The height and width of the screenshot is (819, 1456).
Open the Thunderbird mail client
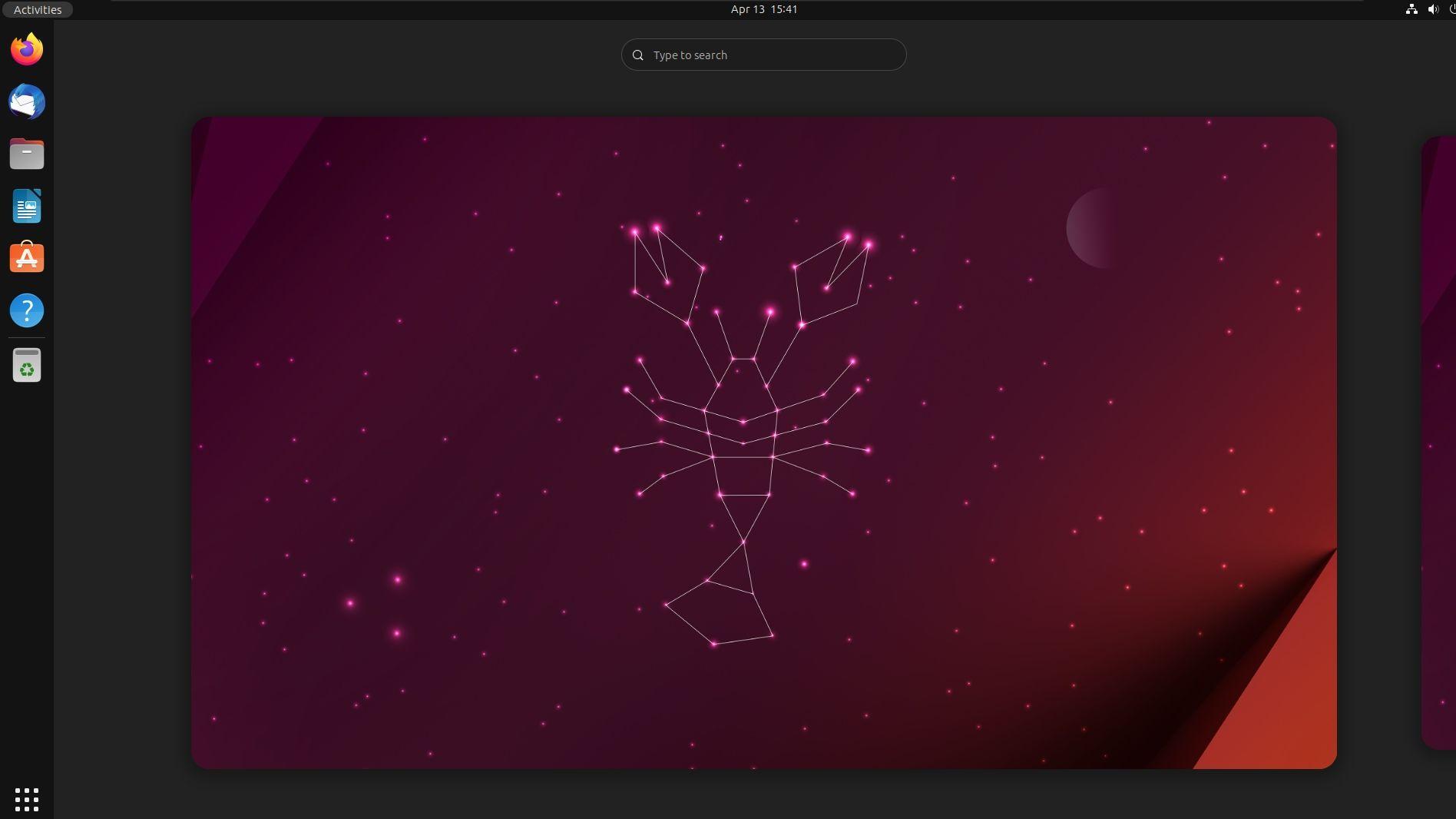point(26,101)
